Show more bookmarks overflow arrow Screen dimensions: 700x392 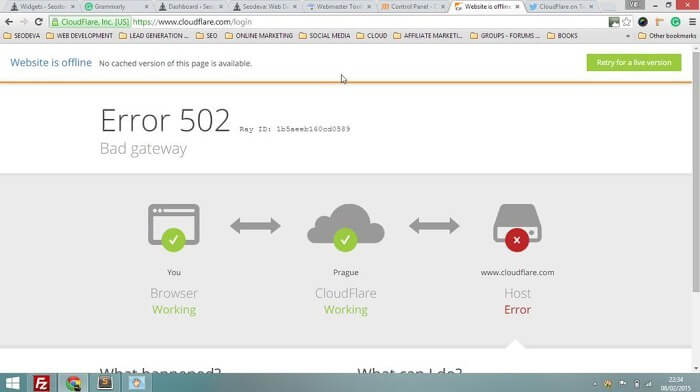click(628, 36)
